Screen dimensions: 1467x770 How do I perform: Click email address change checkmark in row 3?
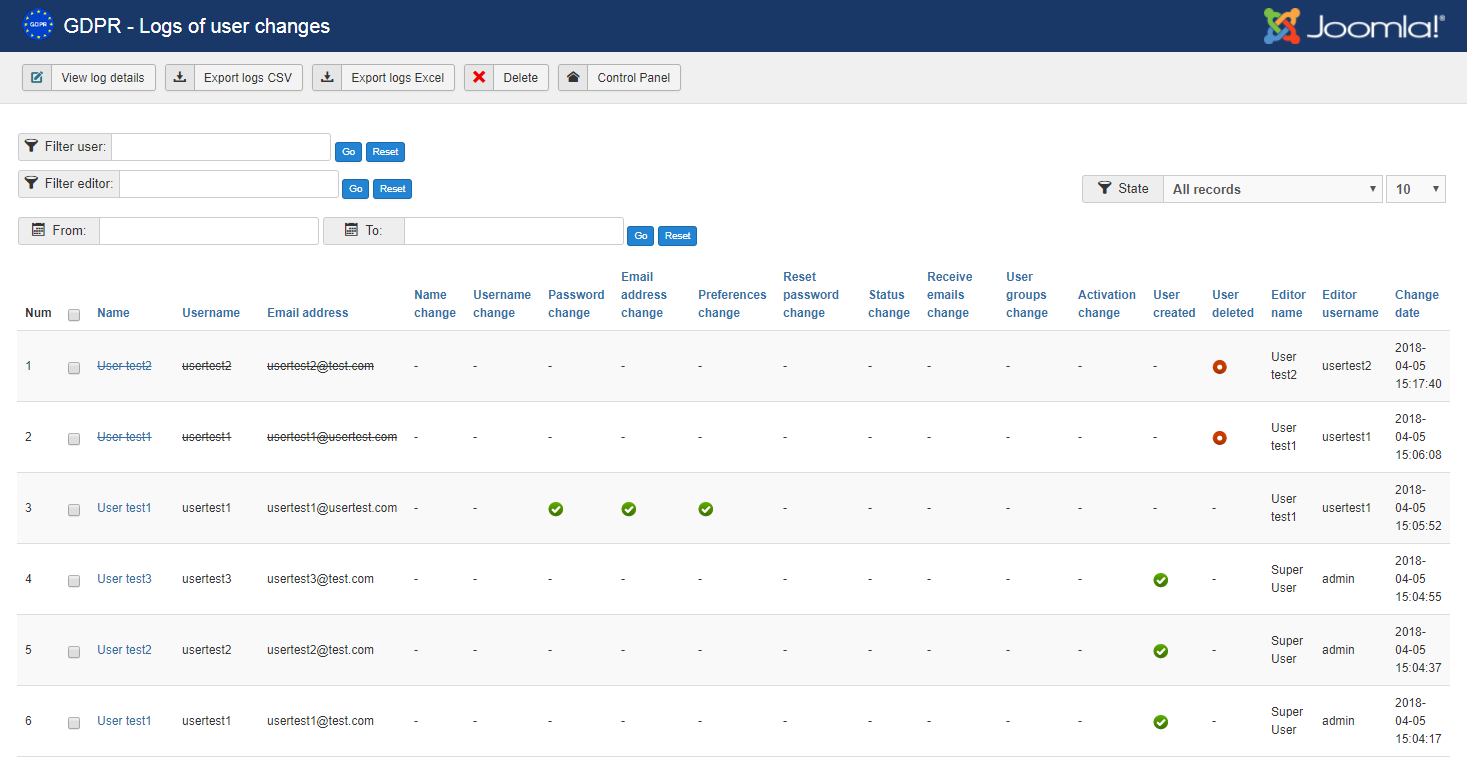click(628, 509)
